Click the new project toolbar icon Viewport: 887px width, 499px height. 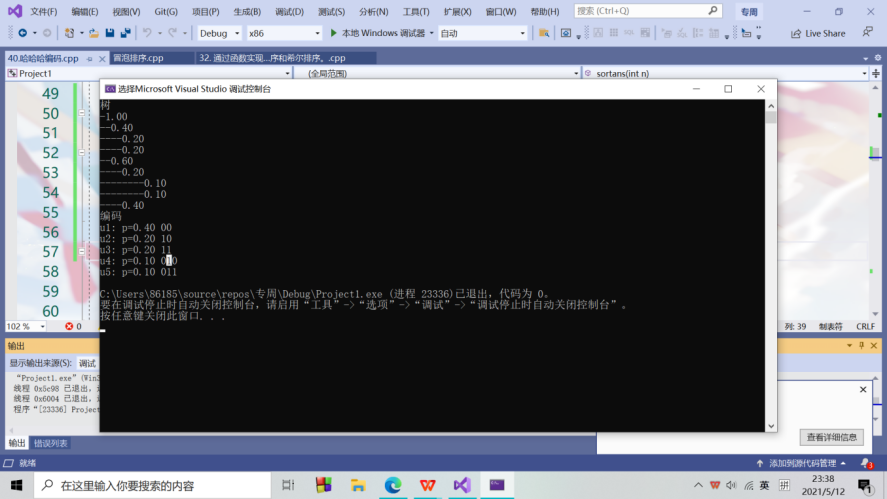[69, 33]
